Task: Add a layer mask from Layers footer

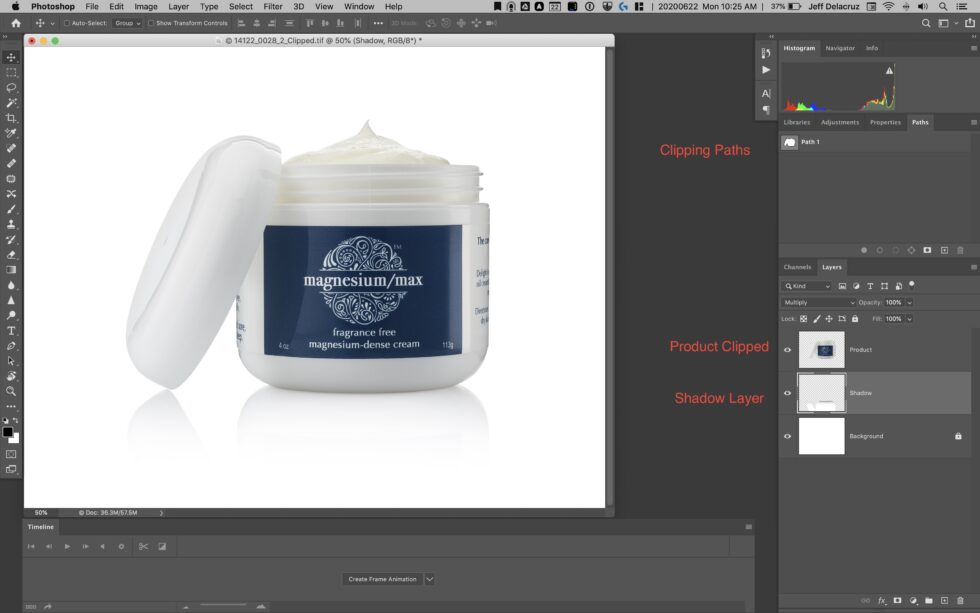Action: (898, 601)
